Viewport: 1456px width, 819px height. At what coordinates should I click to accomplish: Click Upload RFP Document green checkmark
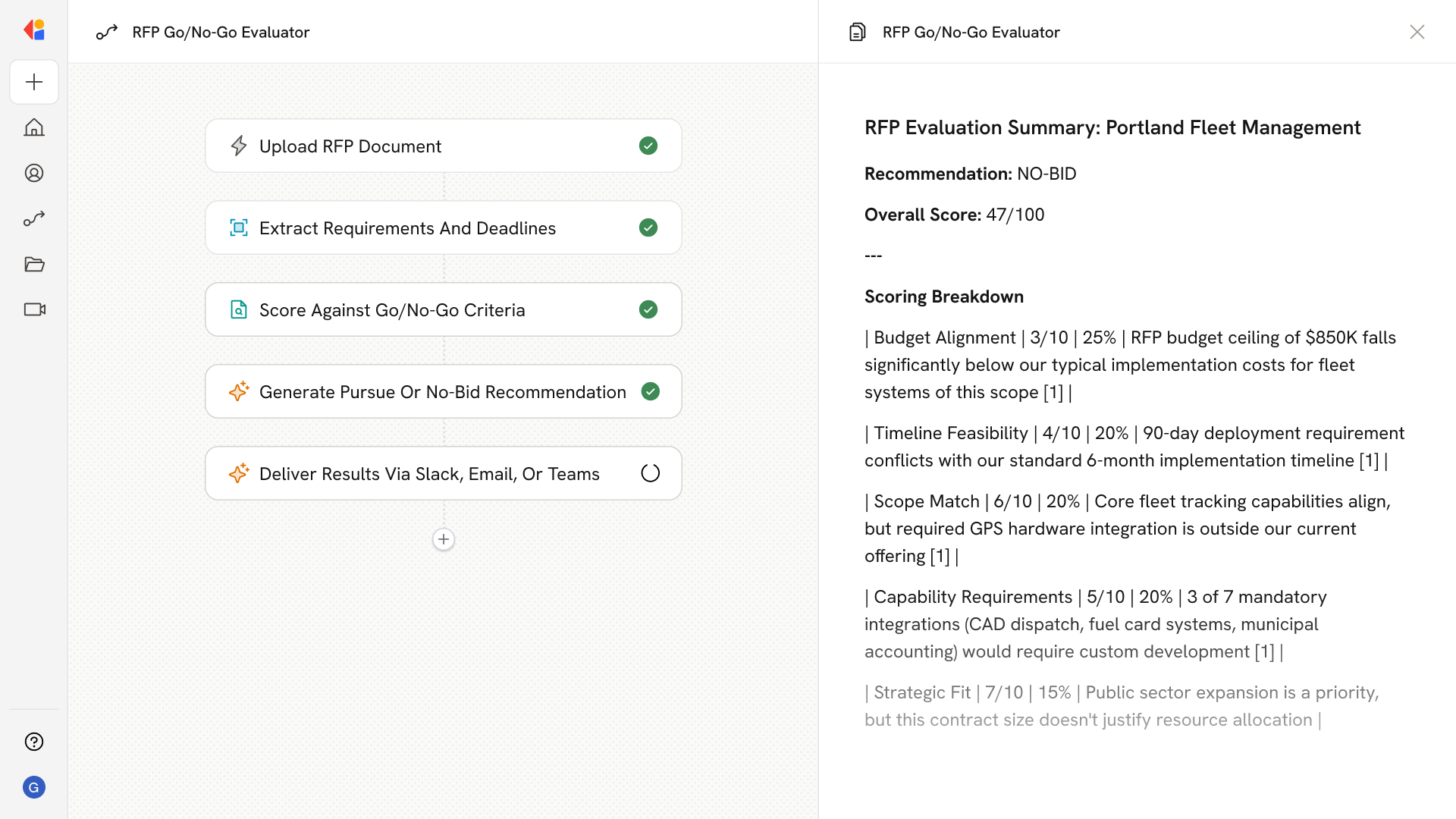point(648,146)
